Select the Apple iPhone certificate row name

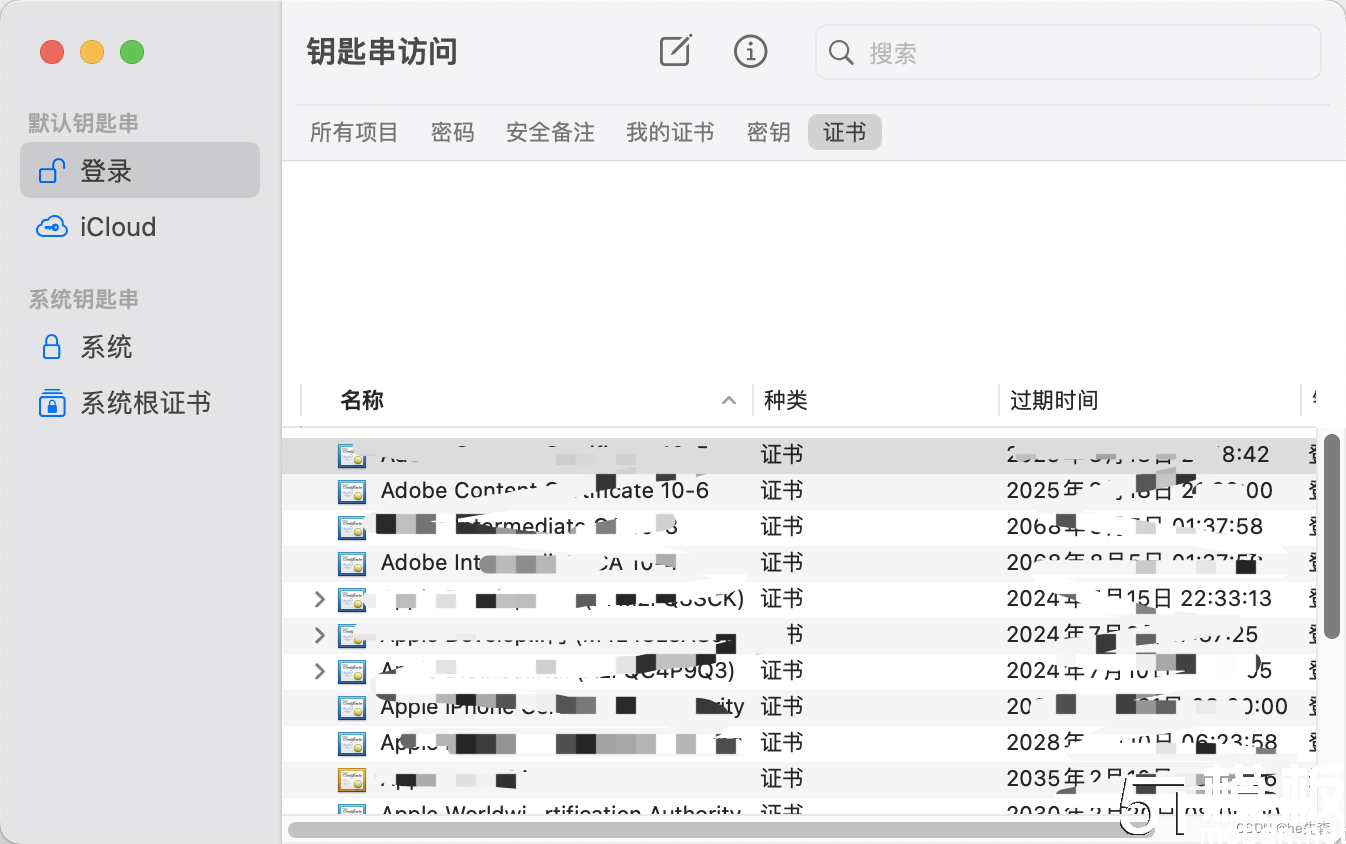pyautogui.click(x=562, y=707)
